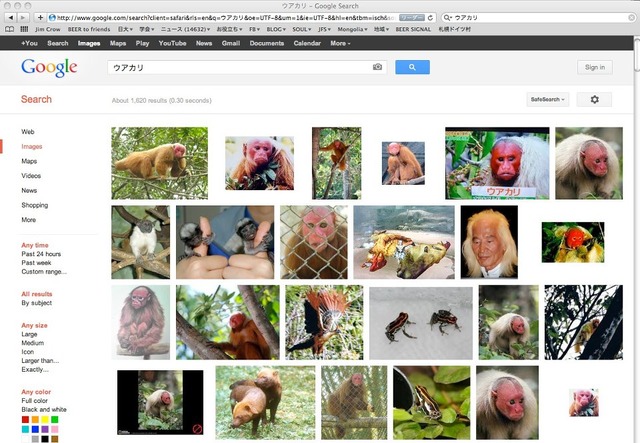The width and height of the screenshot is (640, 443).
Task: Add bookmark with the plus button
Action: click(x=40, y=18)
